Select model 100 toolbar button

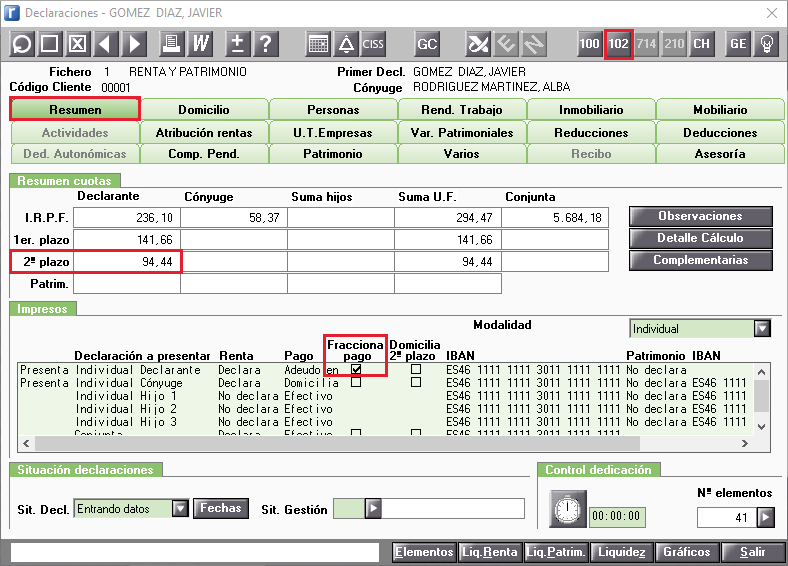tap(589, 44)
